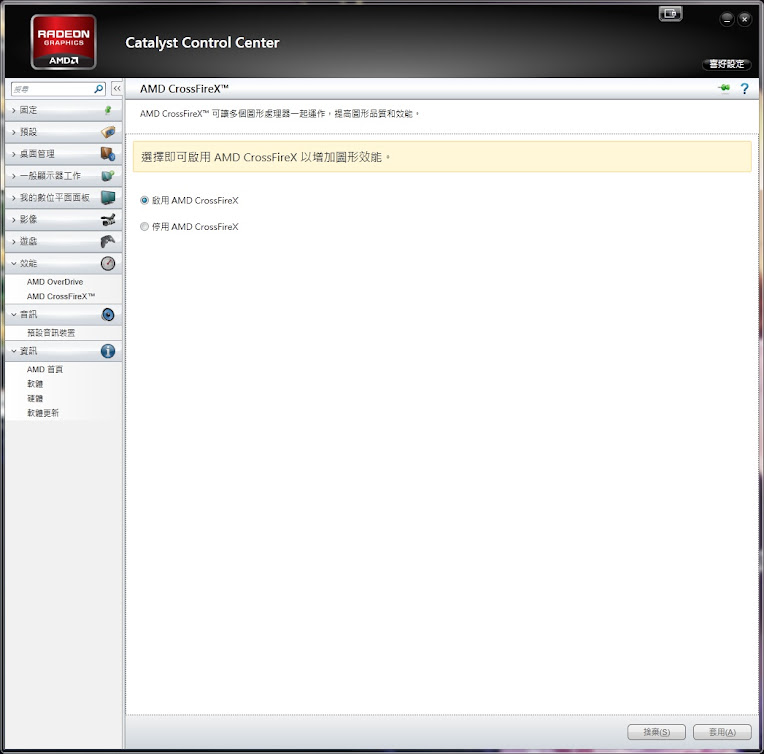Click the 影像 video camera icon
764x754 pixels.
pos(108,219)
